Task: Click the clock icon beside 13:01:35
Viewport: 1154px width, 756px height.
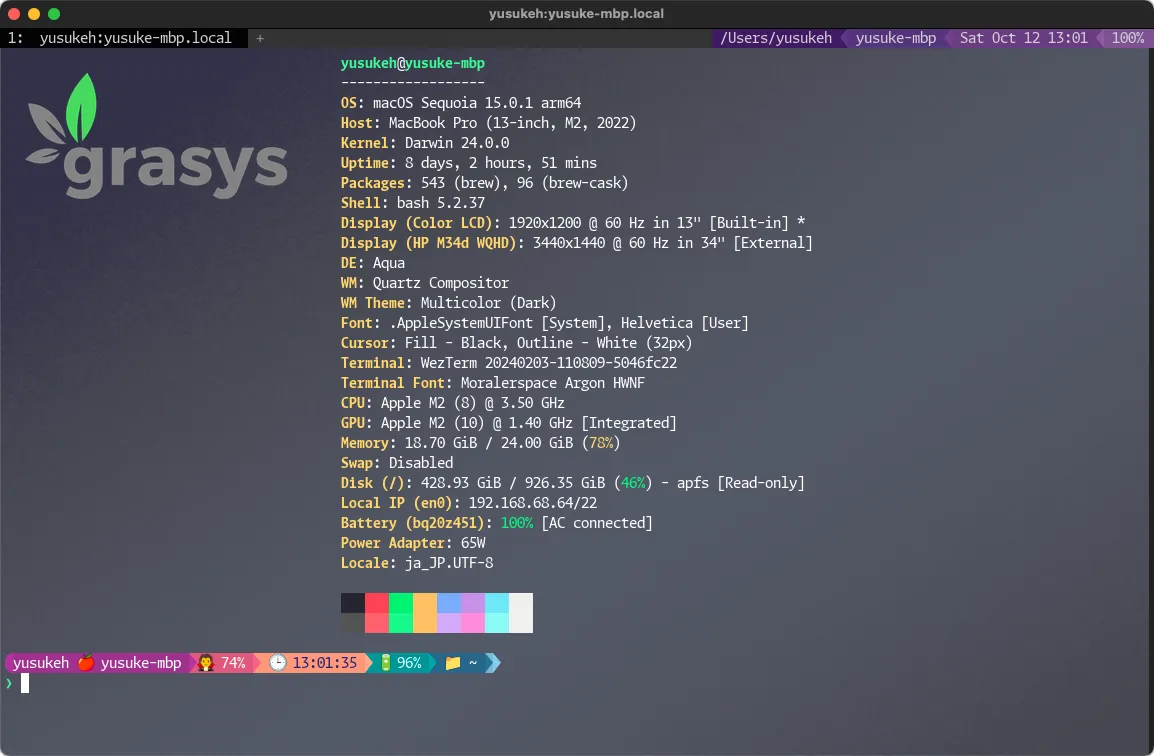Action: click(x=277, y=663)
